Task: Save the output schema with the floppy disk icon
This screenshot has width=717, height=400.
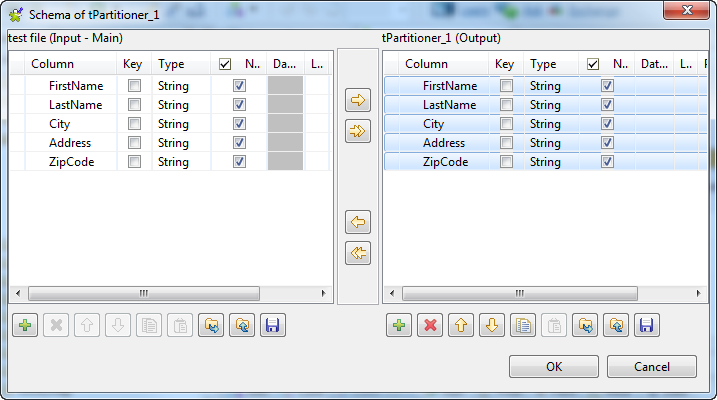Action: [x=645, y=326]
